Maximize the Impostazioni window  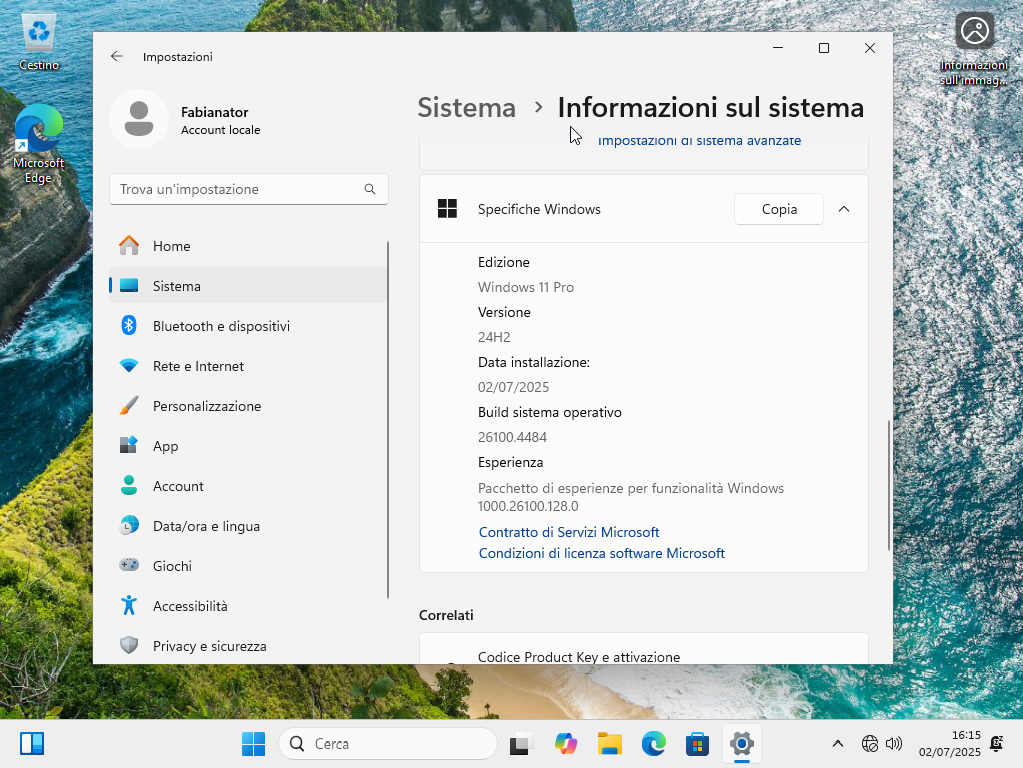(824, 48)
